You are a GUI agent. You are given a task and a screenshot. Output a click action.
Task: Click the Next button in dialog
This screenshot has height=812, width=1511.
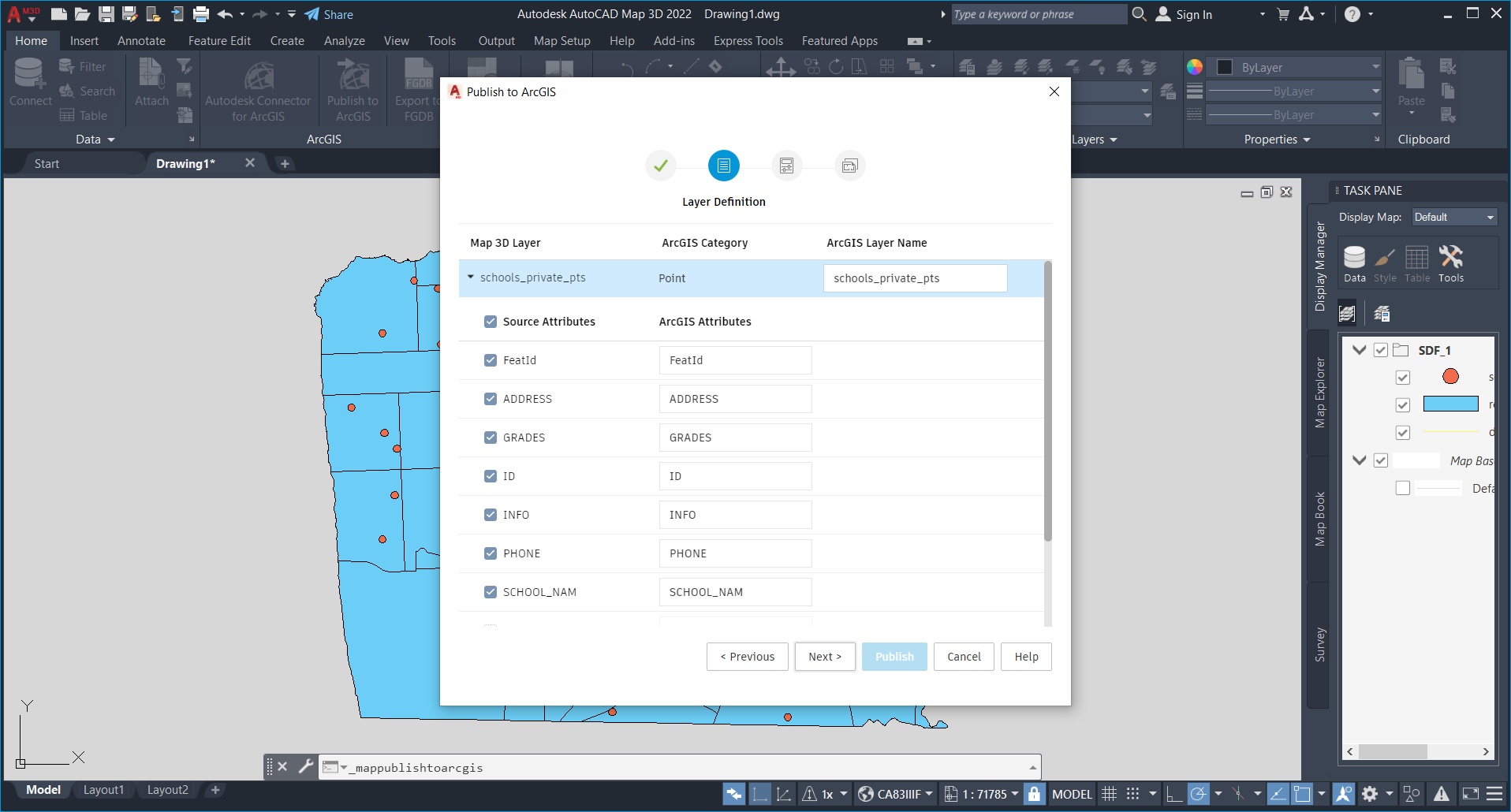(x=825, y=657)
